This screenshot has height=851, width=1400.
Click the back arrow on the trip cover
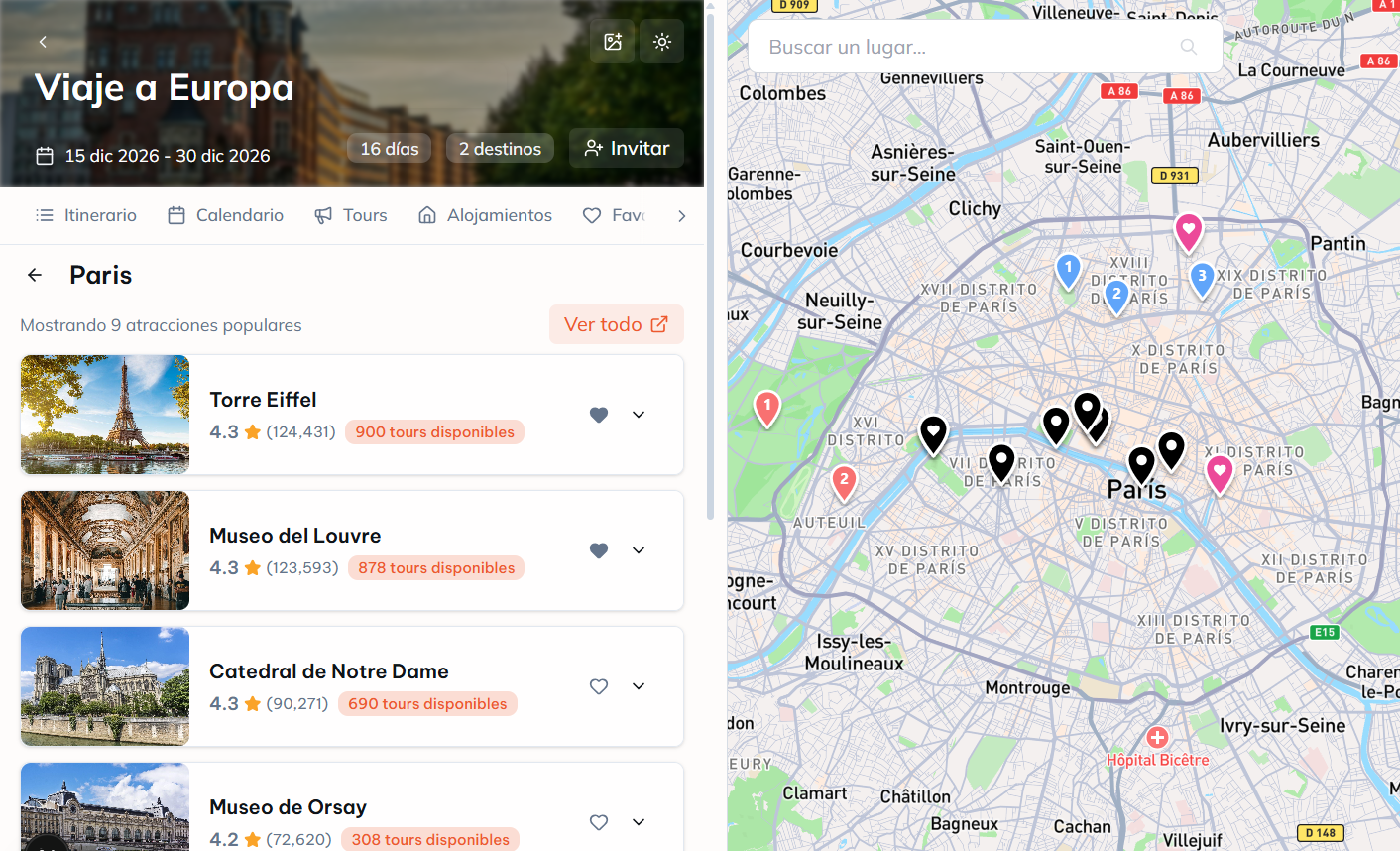[x=43, y=42]
